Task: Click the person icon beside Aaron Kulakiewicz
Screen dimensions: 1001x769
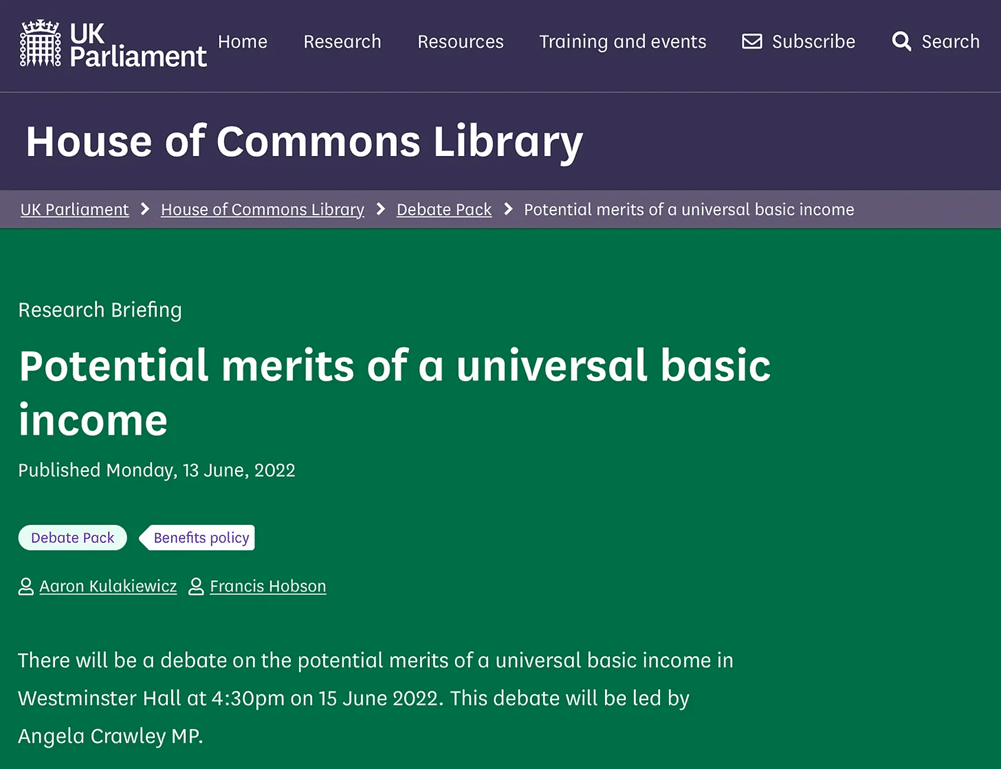Action: [x=26, y=586]
